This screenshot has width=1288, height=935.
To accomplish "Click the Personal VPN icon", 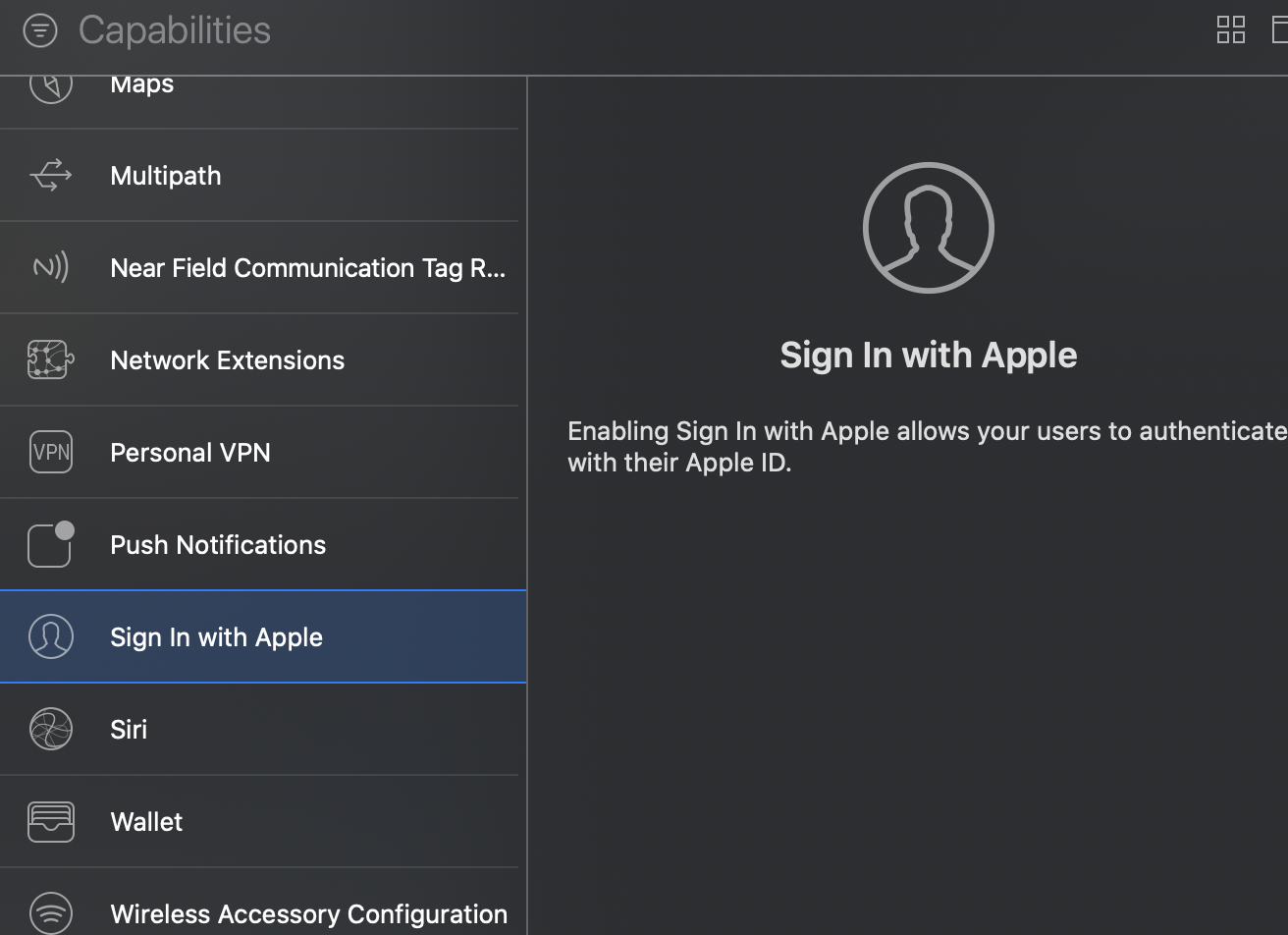I will (50, 453).
